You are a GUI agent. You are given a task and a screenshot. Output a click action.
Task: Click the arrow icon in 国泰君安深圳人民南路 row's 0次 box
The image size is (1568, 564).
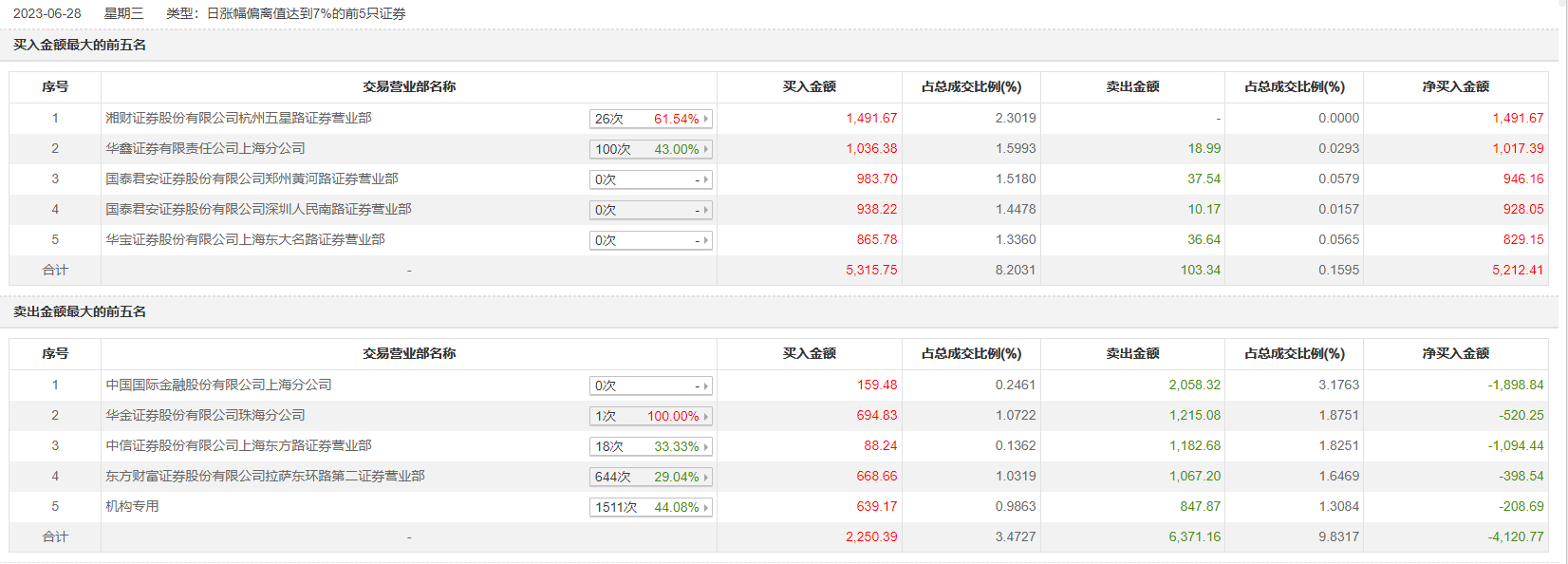[x=706, y=210]
